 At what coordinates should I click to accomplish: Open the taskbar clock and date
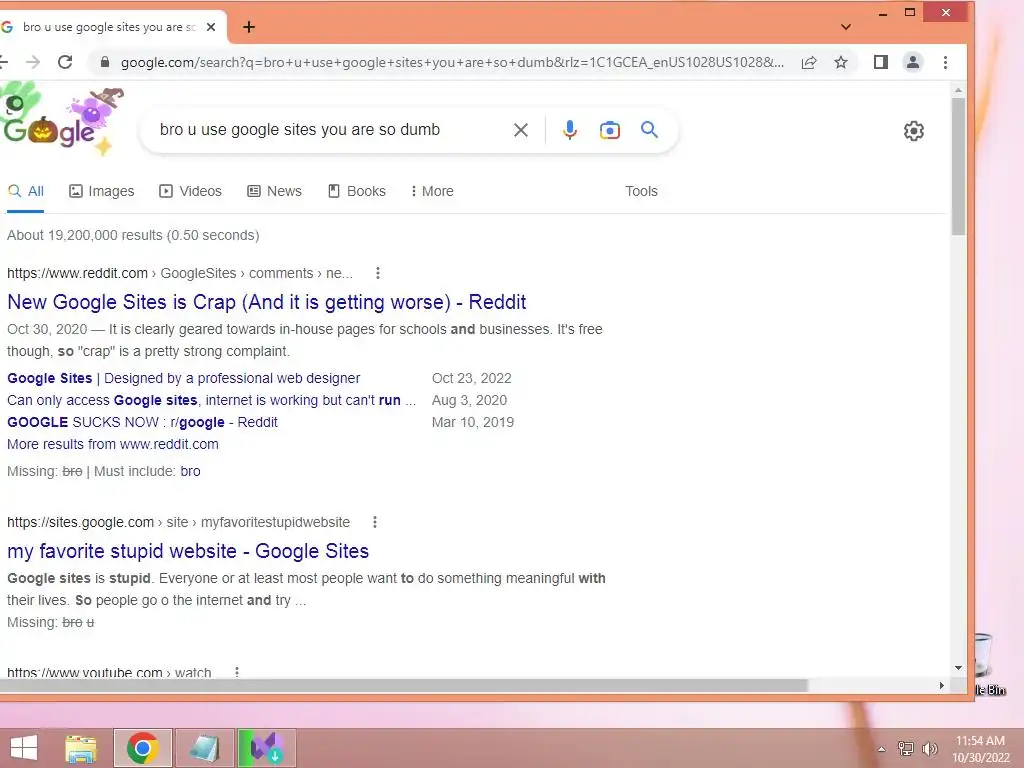[x=980, y=749]
